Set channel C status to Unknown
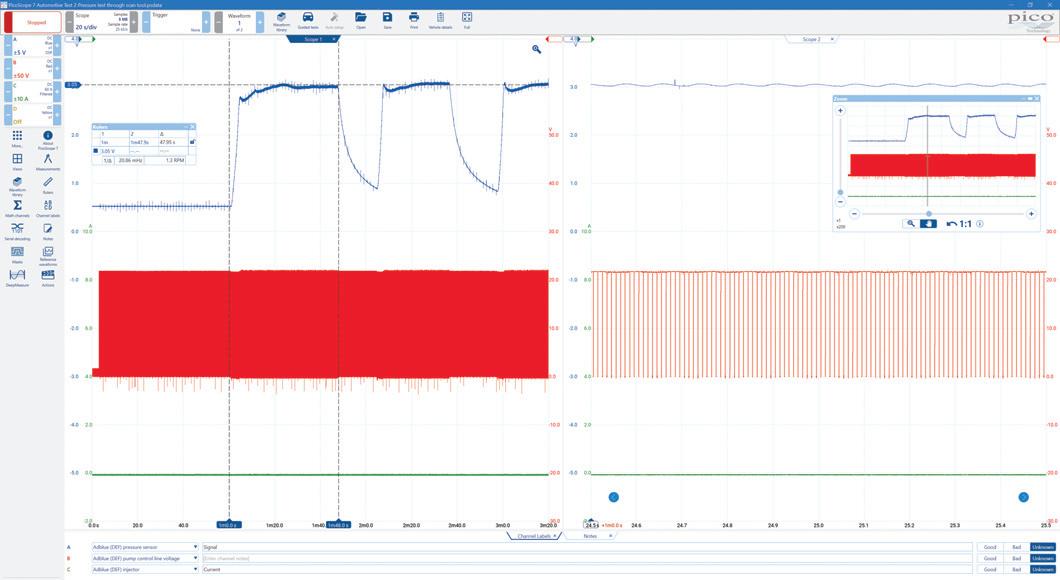Screen dimensions: 1060x580 click(x=1042, y=569)
